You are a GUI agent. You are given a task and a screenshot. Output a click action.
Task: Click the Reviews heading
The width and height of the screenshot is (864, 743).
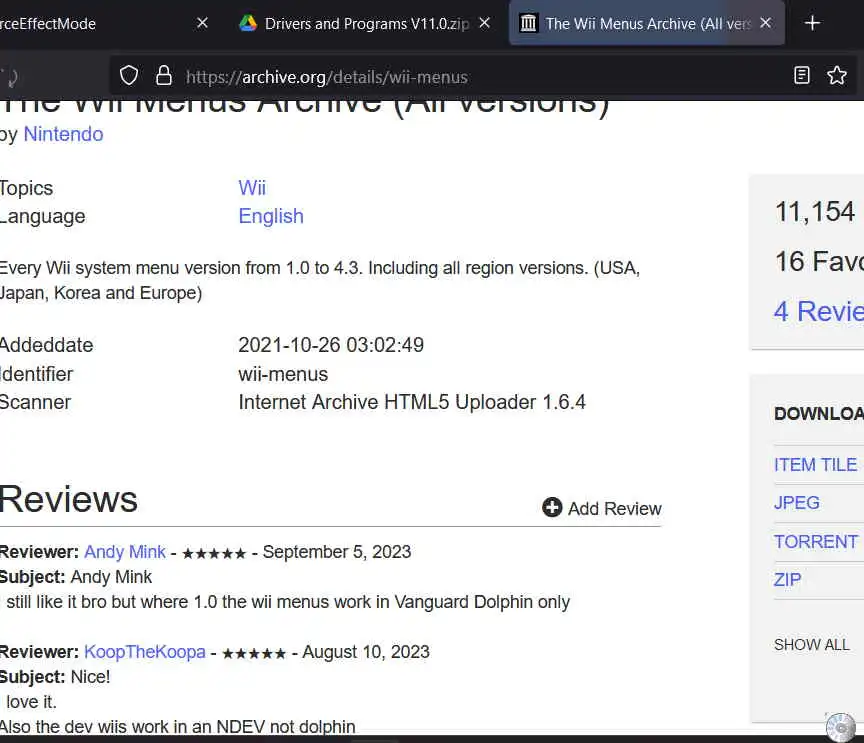point(68,499)
